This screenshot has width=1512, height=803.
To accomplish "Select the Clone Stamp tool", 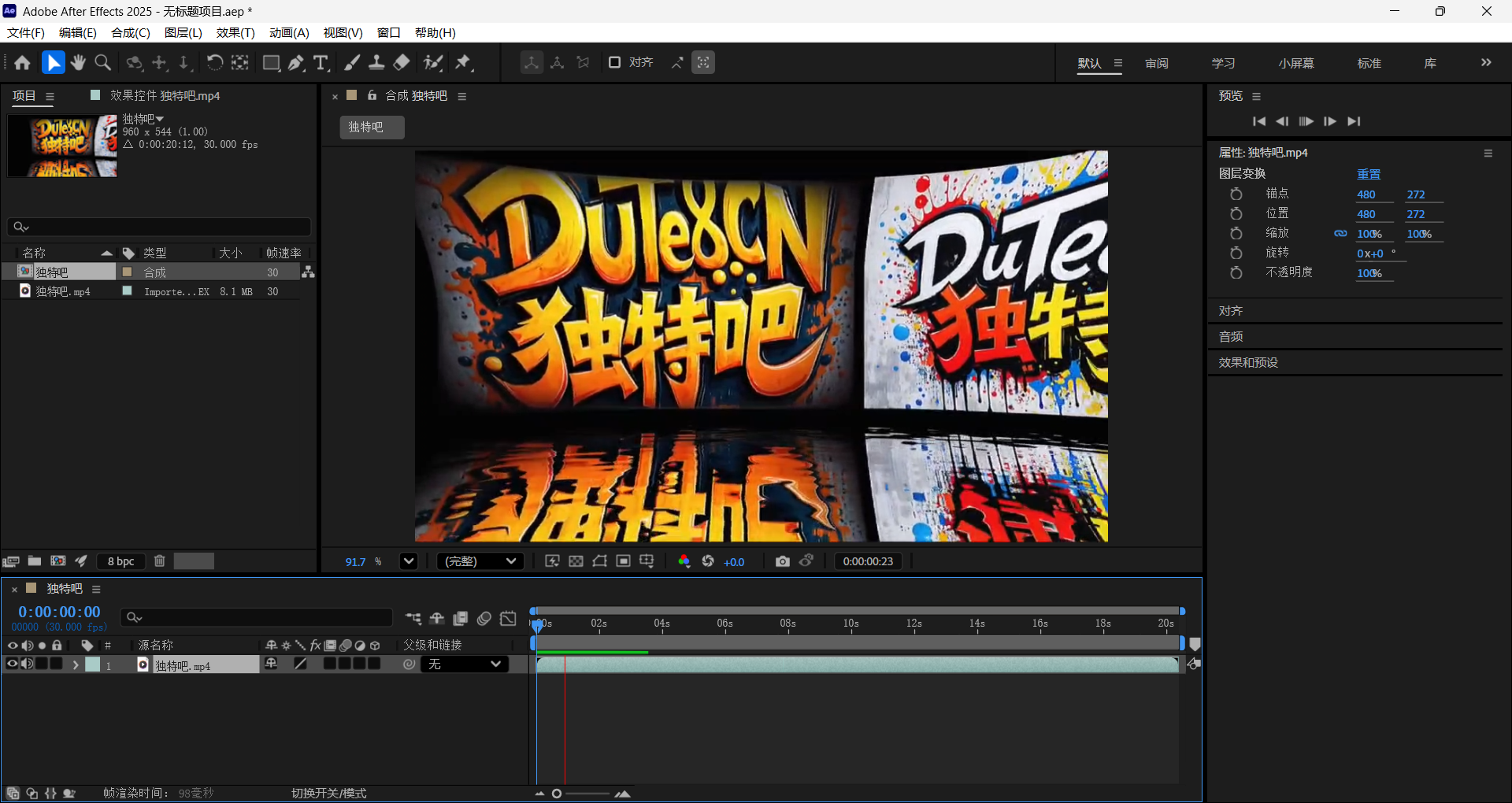I will [376, 63].
